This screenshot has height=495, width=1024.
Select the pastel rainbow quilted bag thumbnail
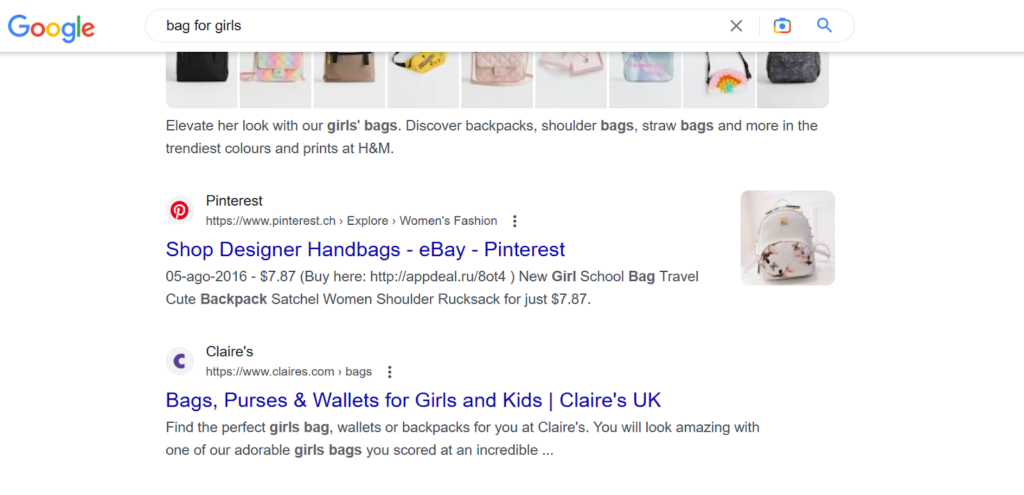click(x=275, y=74)
